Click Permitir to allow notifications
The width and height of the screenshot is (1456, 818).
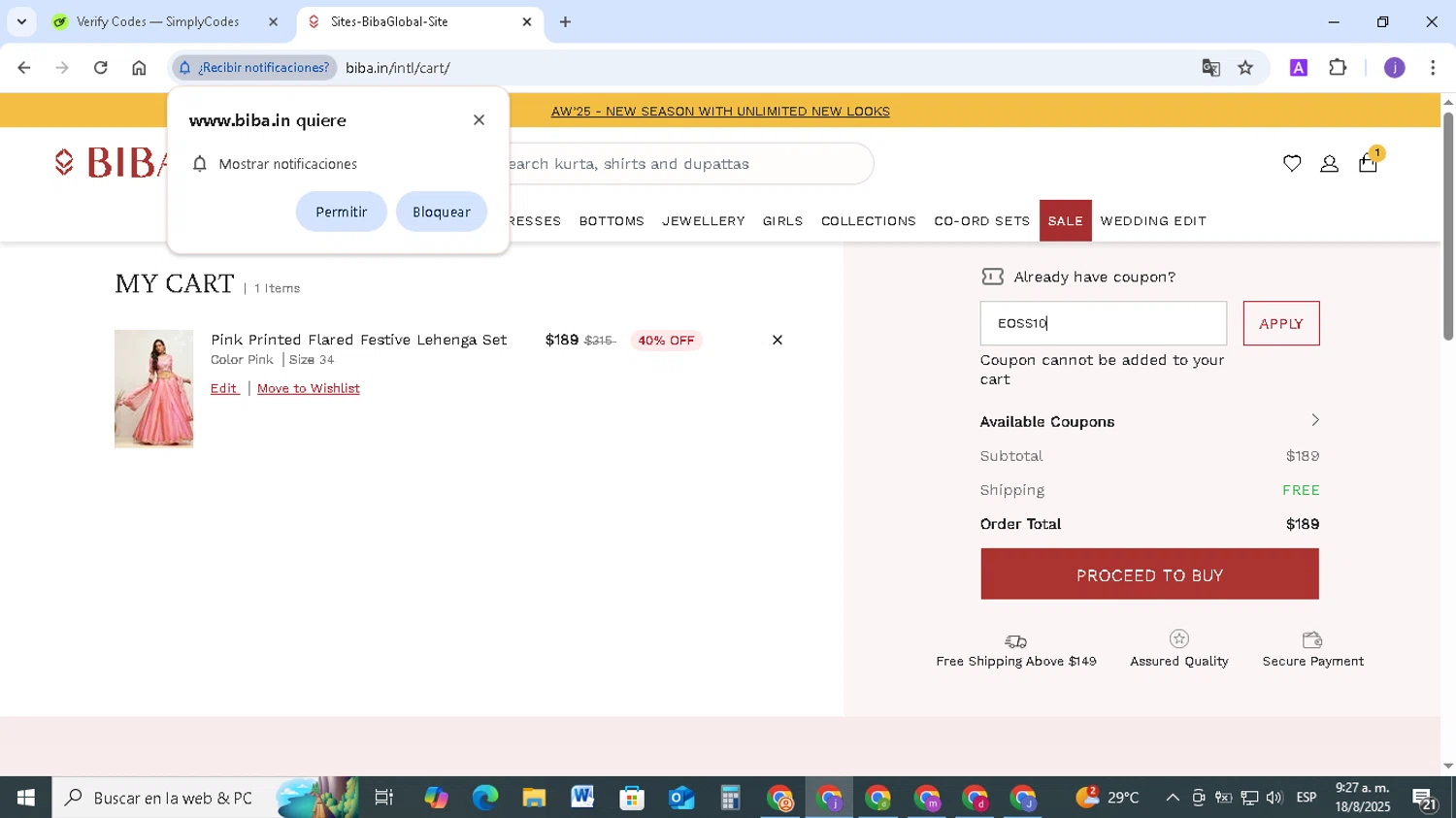[x=341, y=212]
